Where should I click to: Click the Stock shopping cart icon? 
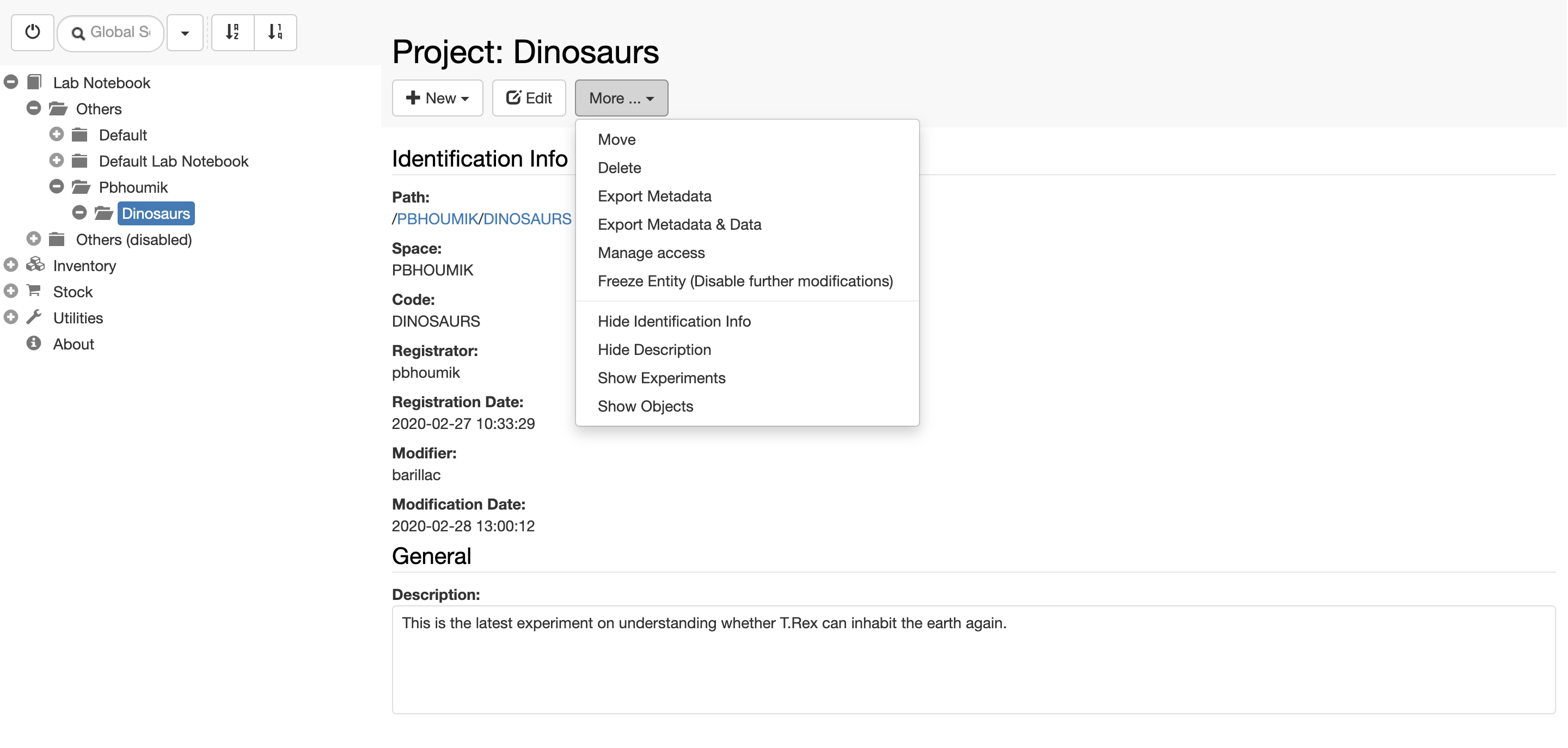pos(34,291)
